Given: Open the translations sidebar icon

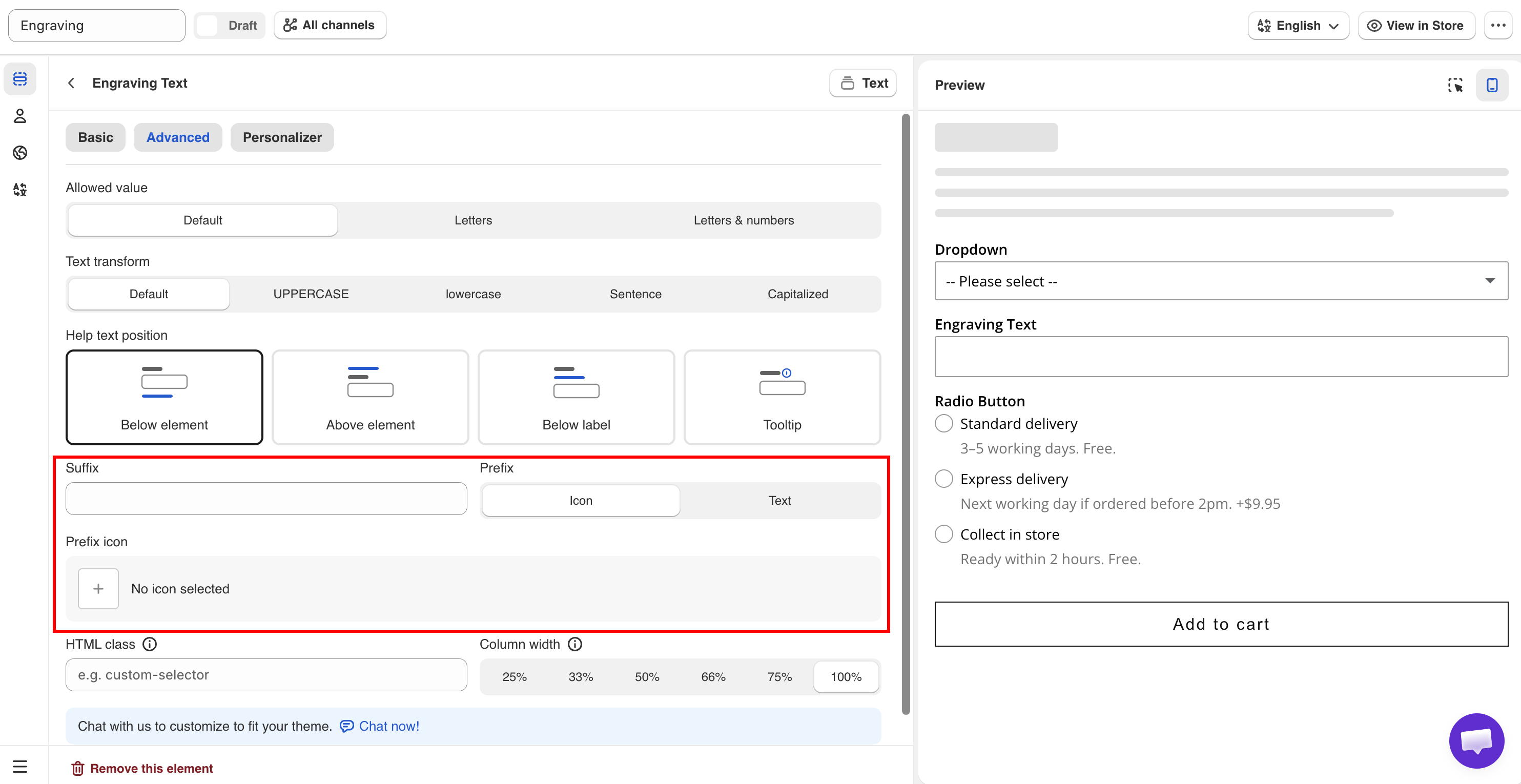Looking at the screenshot, I should coord(20,190).
